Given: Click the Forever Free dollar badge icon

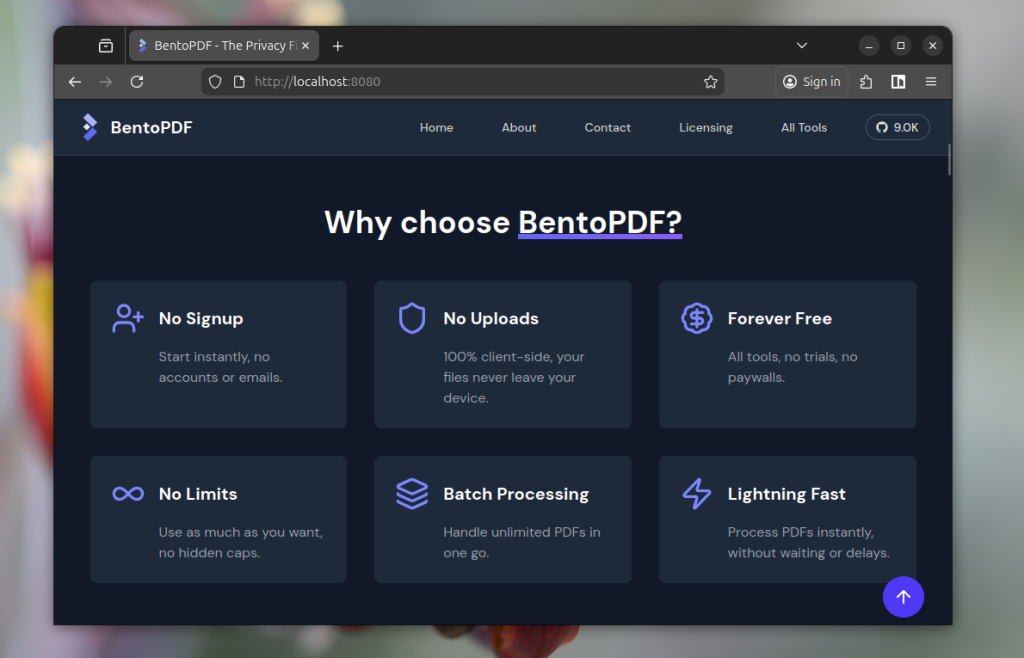Looking at the screenshot, I should click(696, 318).
